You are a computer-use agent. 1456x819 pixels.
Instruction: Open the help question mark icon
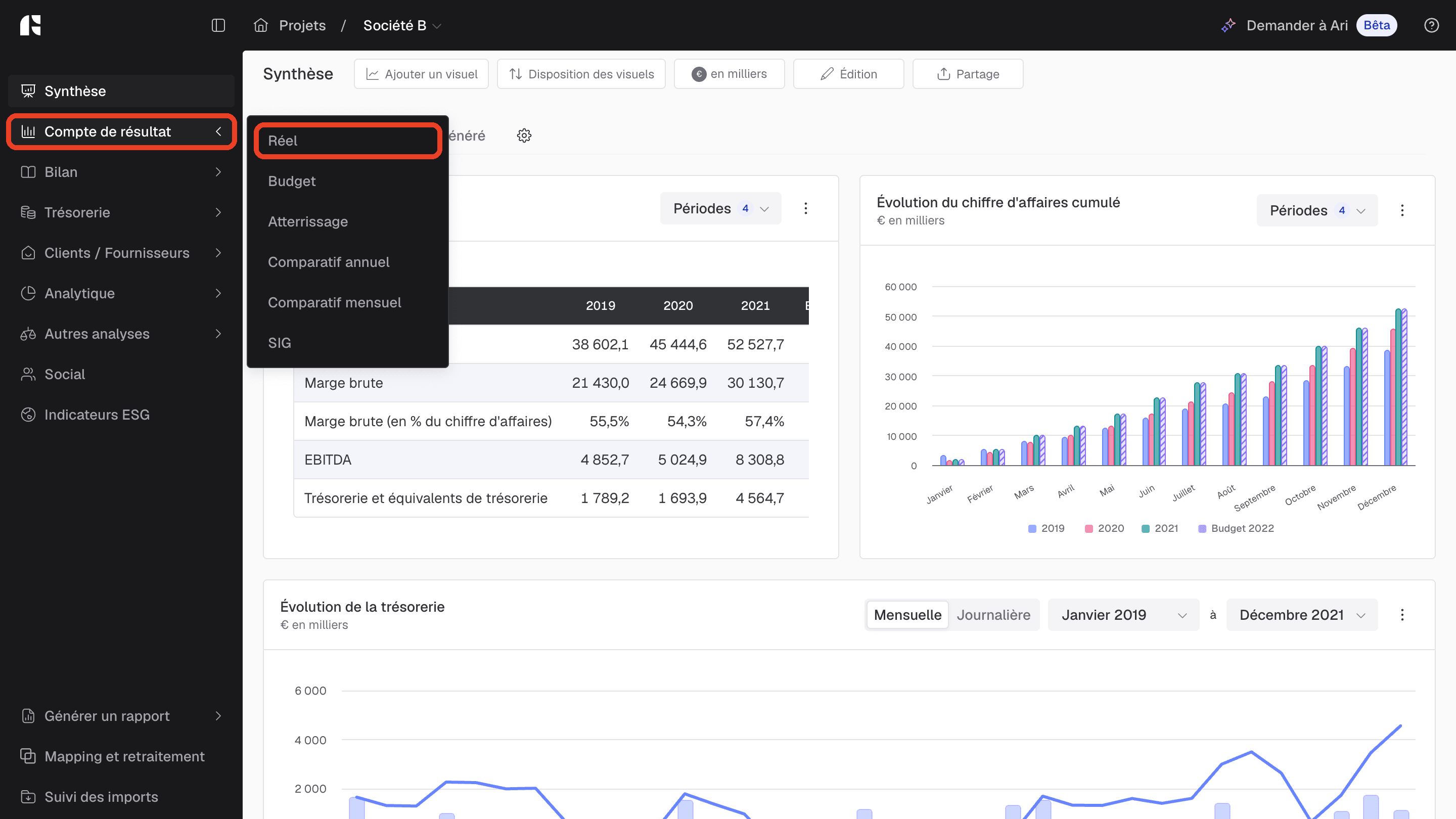[1431, 25]
